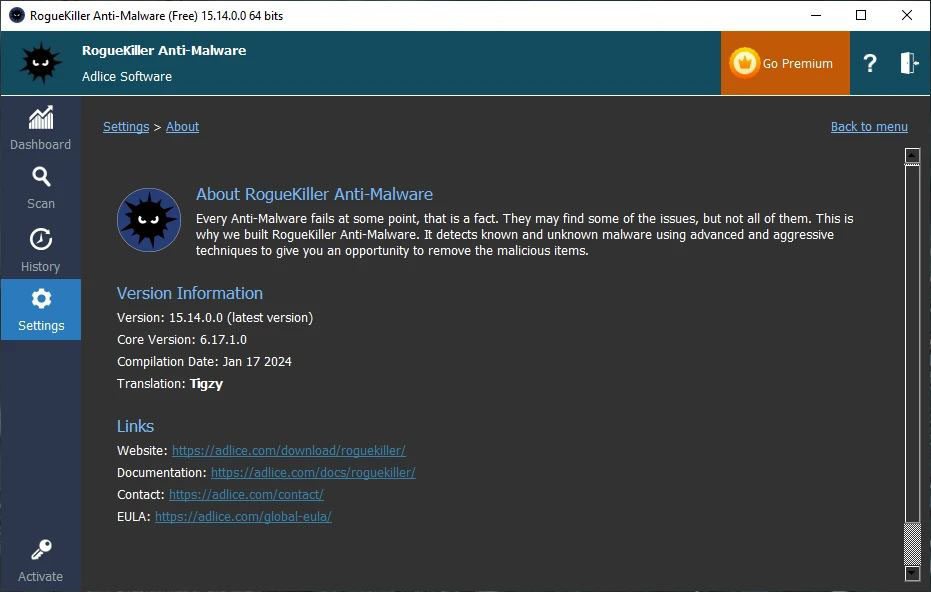Click the 'Core Version: 6.17.1.0' text

click(x=182, y=340)
